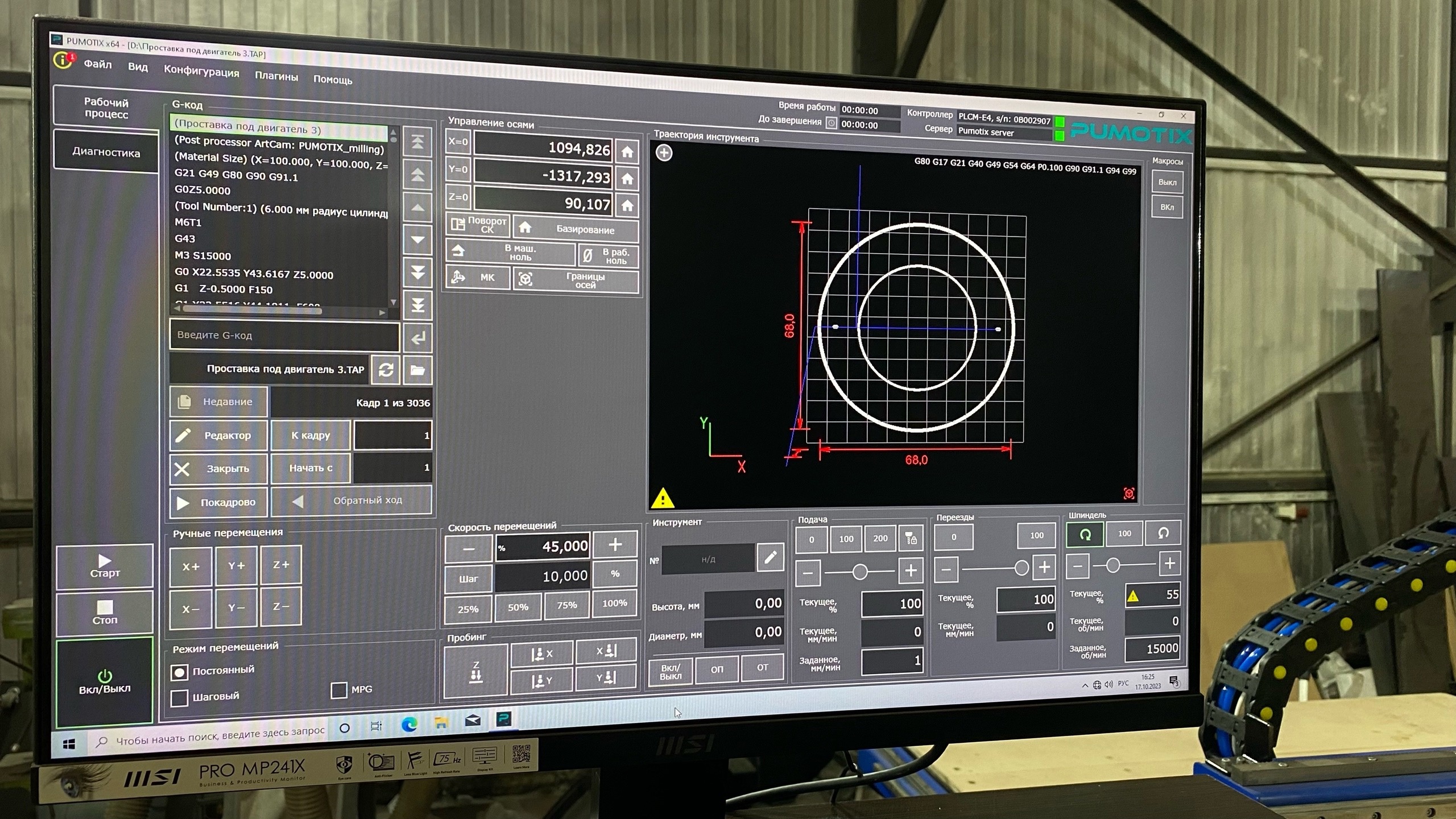Open the Windows Start menu
Screen dimensions: 1456x819
click(69, 744)
